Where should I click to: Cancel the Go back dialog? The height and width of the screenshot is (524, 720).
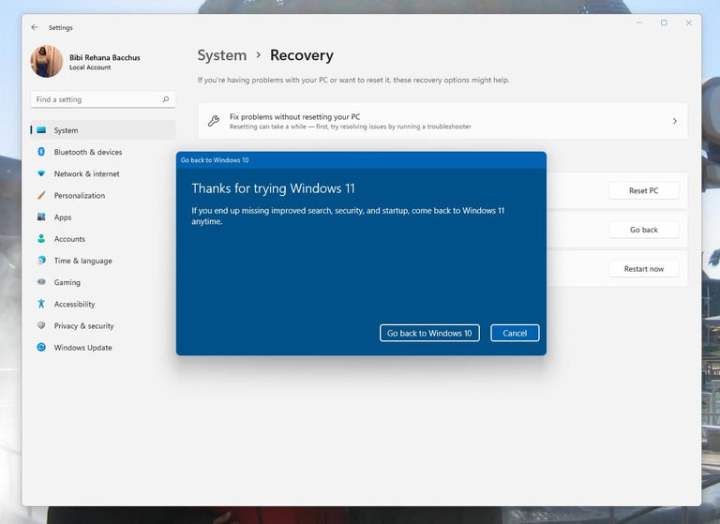tap(514, 333)
